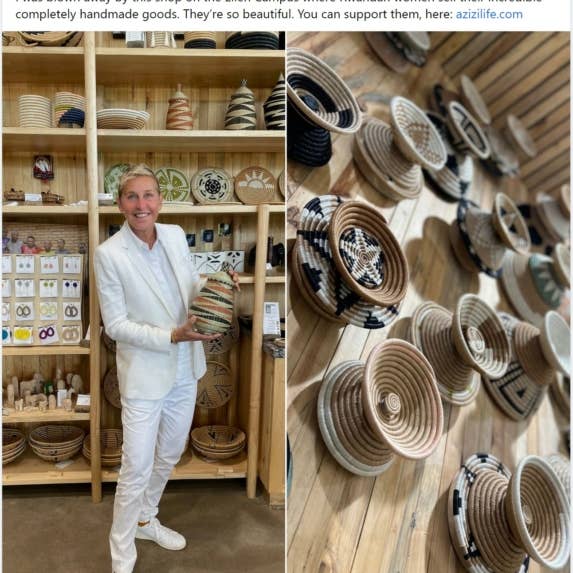Click the green patterned woven plate on shelf
The height and width of the screenshot is (573, 573).
point(172,185)
